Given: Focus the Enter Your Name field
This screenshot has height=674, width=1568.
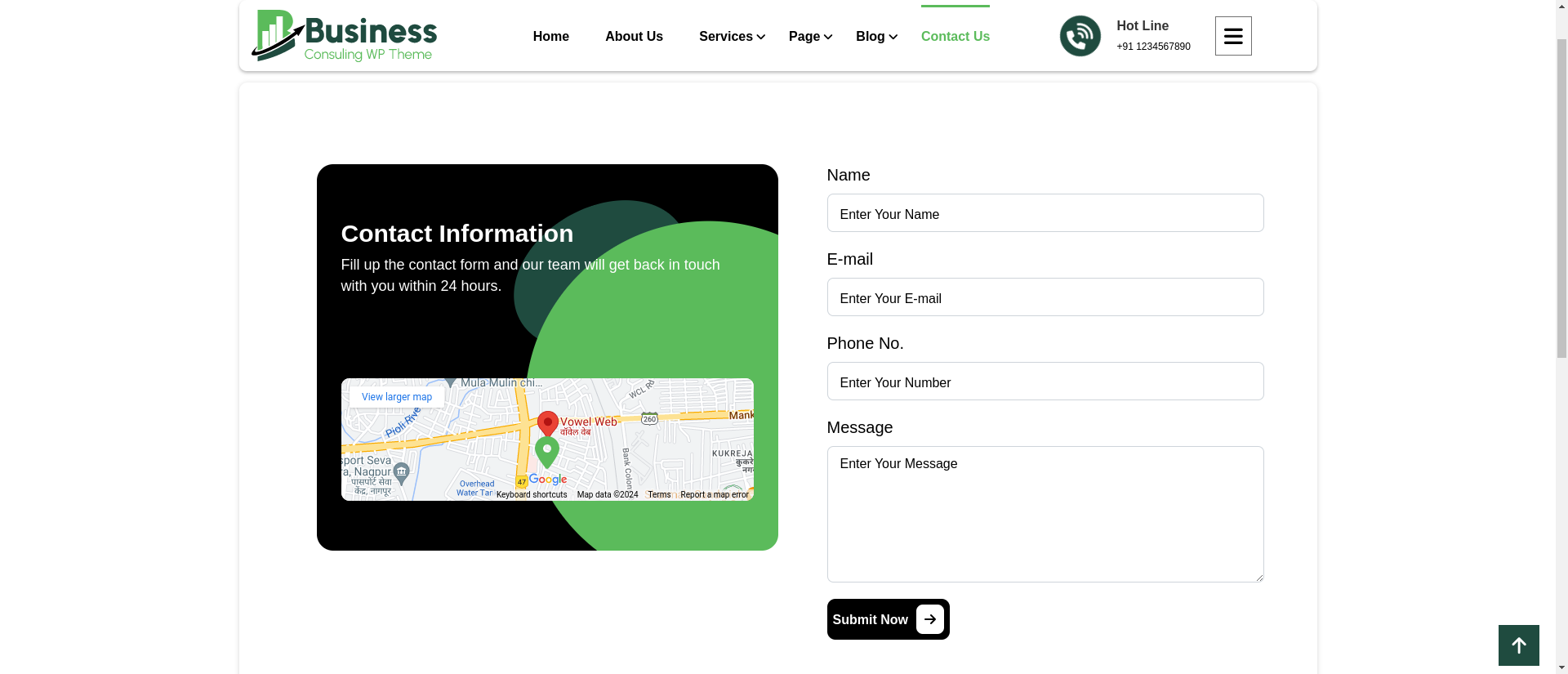Looking at the screenshot, I should 1045,213.
